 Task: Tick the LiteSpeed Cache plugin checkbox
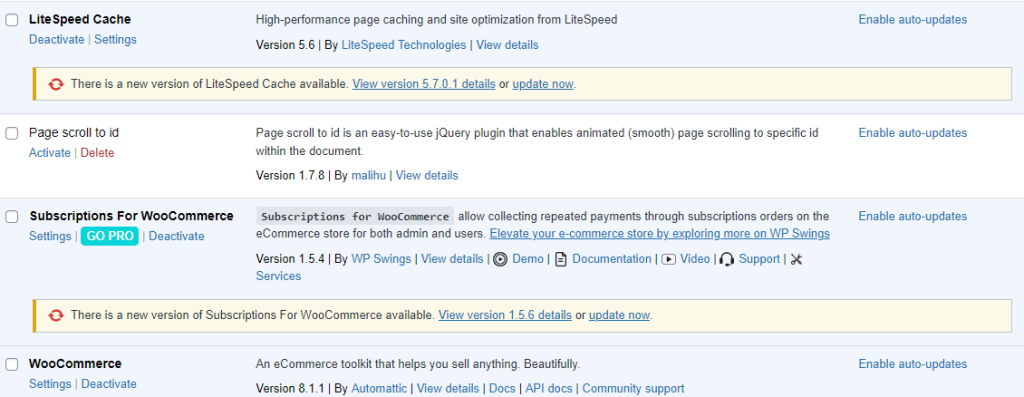point(12,20)
